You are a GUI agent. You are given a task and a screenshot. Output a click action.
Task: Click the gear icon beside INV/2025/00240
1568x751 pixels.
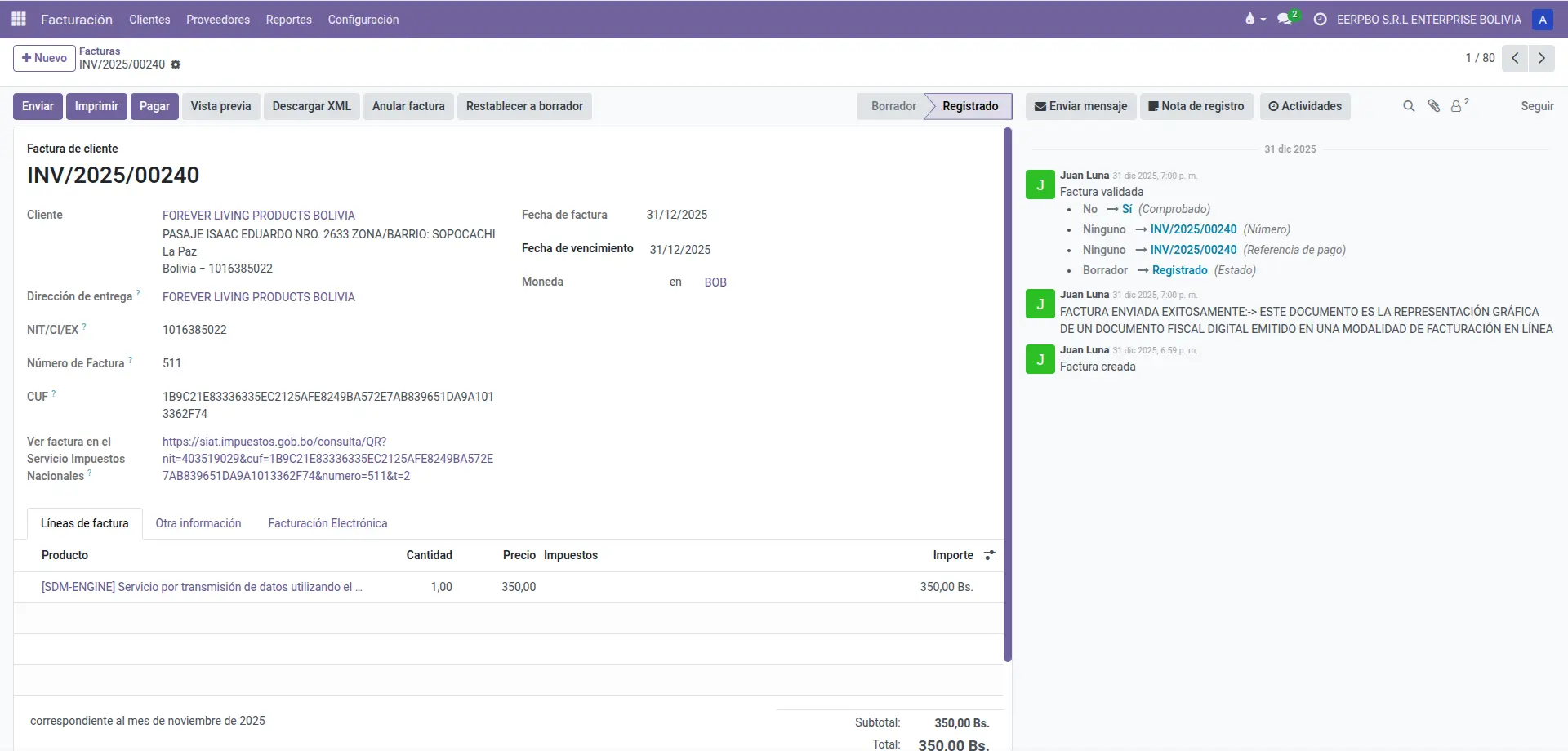pyautogui.click(x=176, y=64)
